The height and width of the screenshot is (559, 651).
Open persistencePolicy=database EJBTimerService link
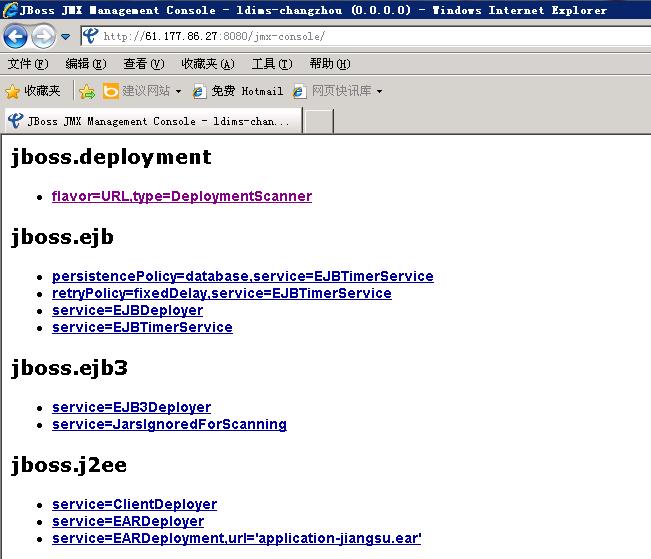(243, 276)
